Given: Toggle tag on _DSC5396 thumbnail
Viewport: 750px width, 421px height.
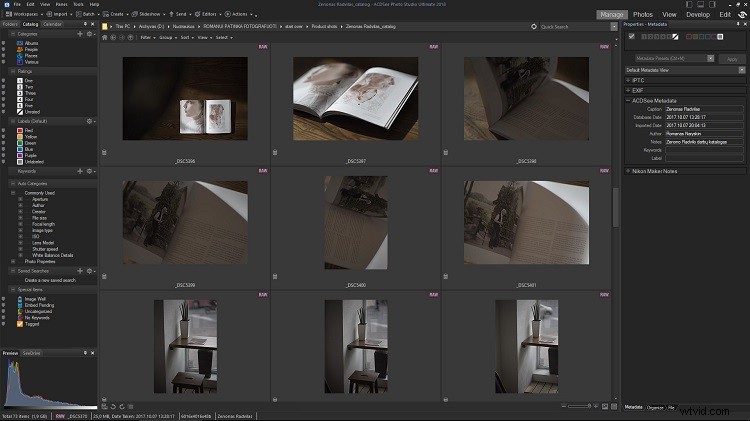Looking at the screenshot, I should (x=104, y=153).
